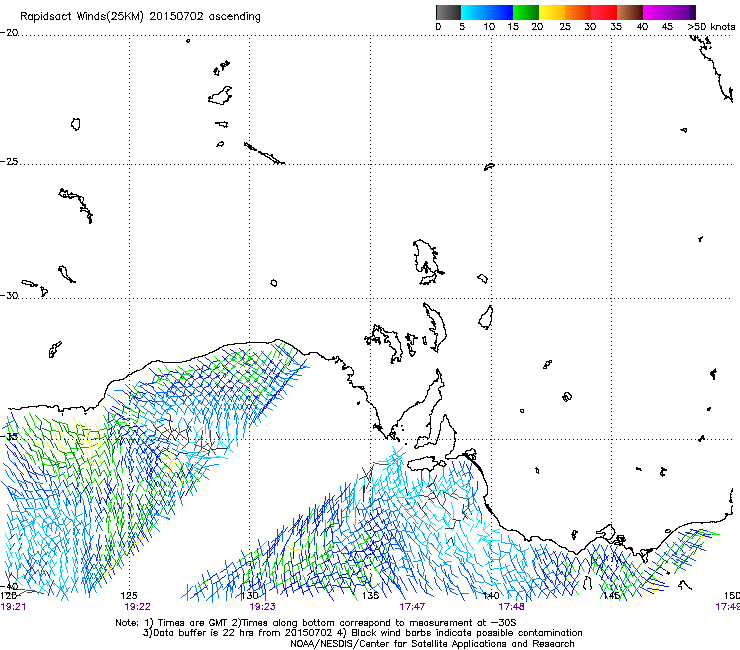Click the '-20' latitude label
The image size is (740, 650).
coord(9,33)
